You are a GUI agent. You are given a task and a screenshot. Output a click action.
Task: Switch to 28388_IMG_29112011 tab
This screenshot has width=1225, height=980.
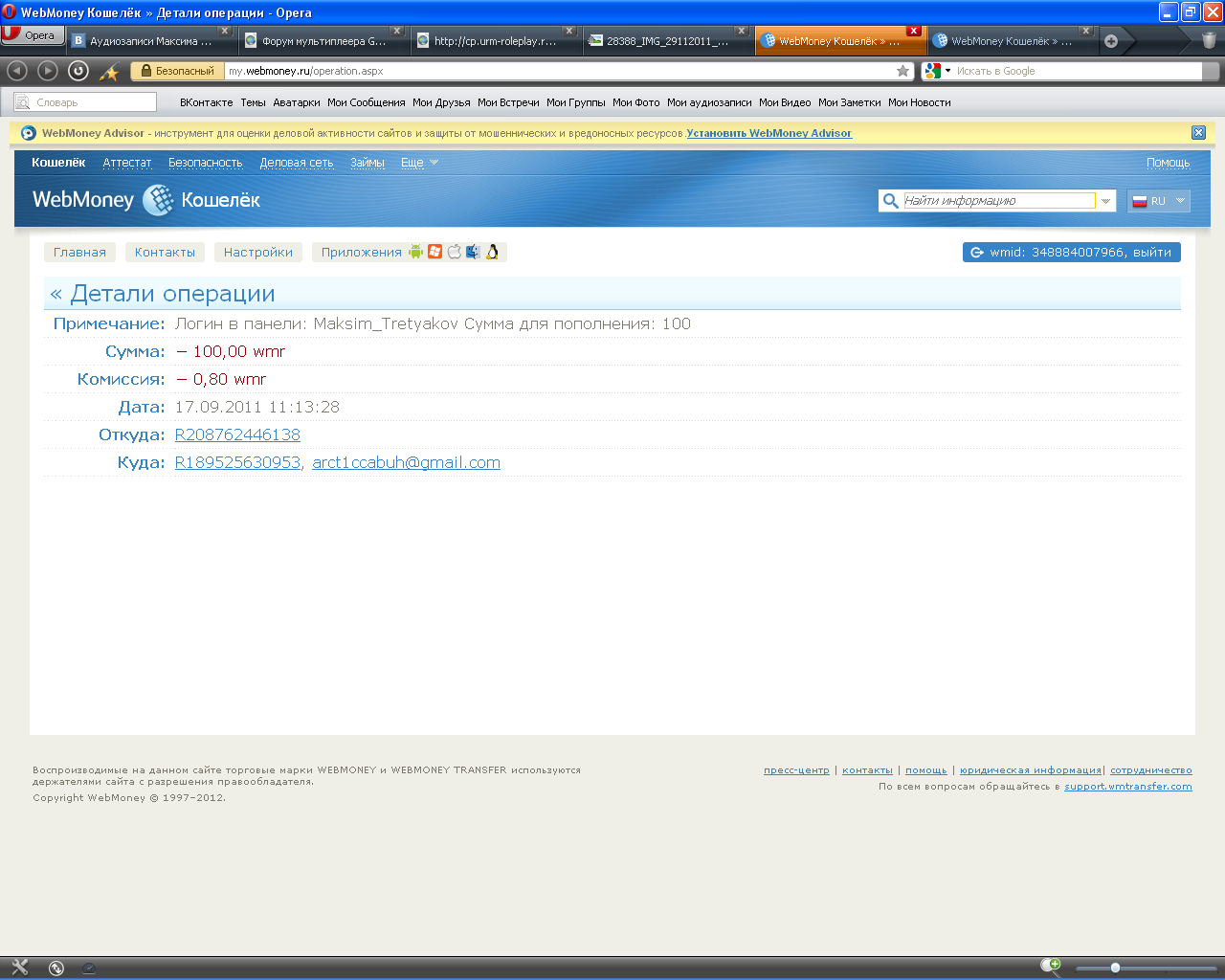tap(667, 41)
